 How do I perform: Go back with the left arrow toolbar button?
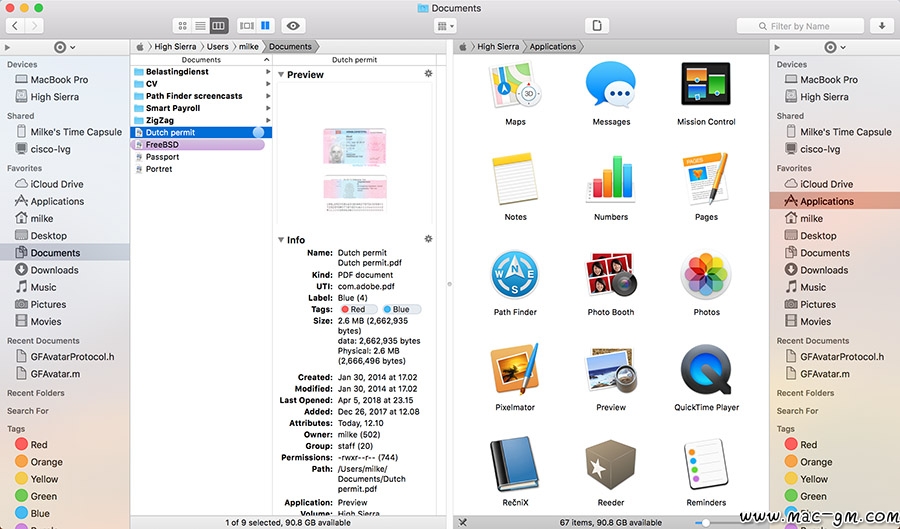point(15,26)
